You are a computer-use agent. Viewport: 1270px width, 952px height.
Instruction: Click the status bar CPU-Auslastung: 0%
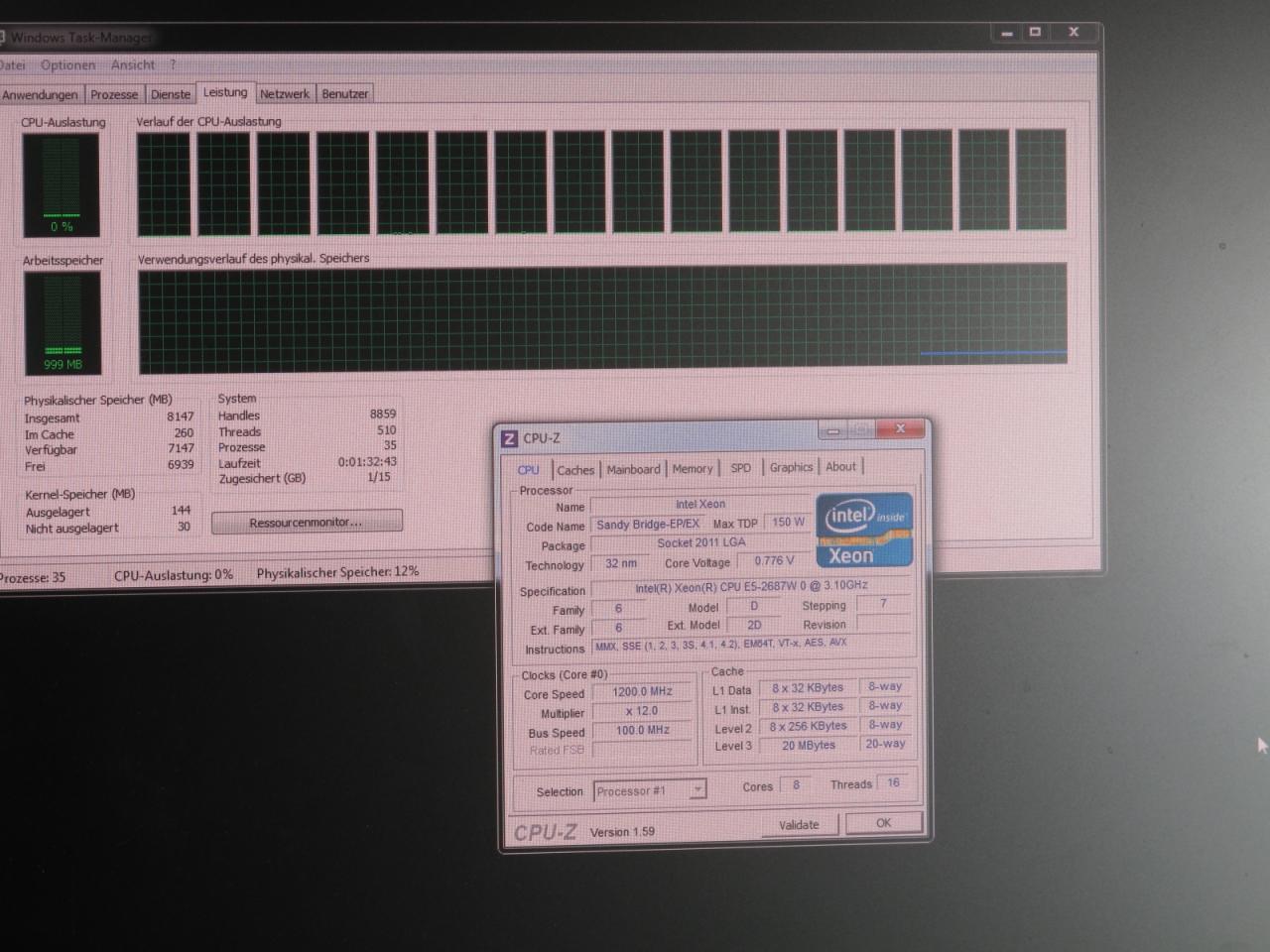pyautogui.click(x=174, y=575)
